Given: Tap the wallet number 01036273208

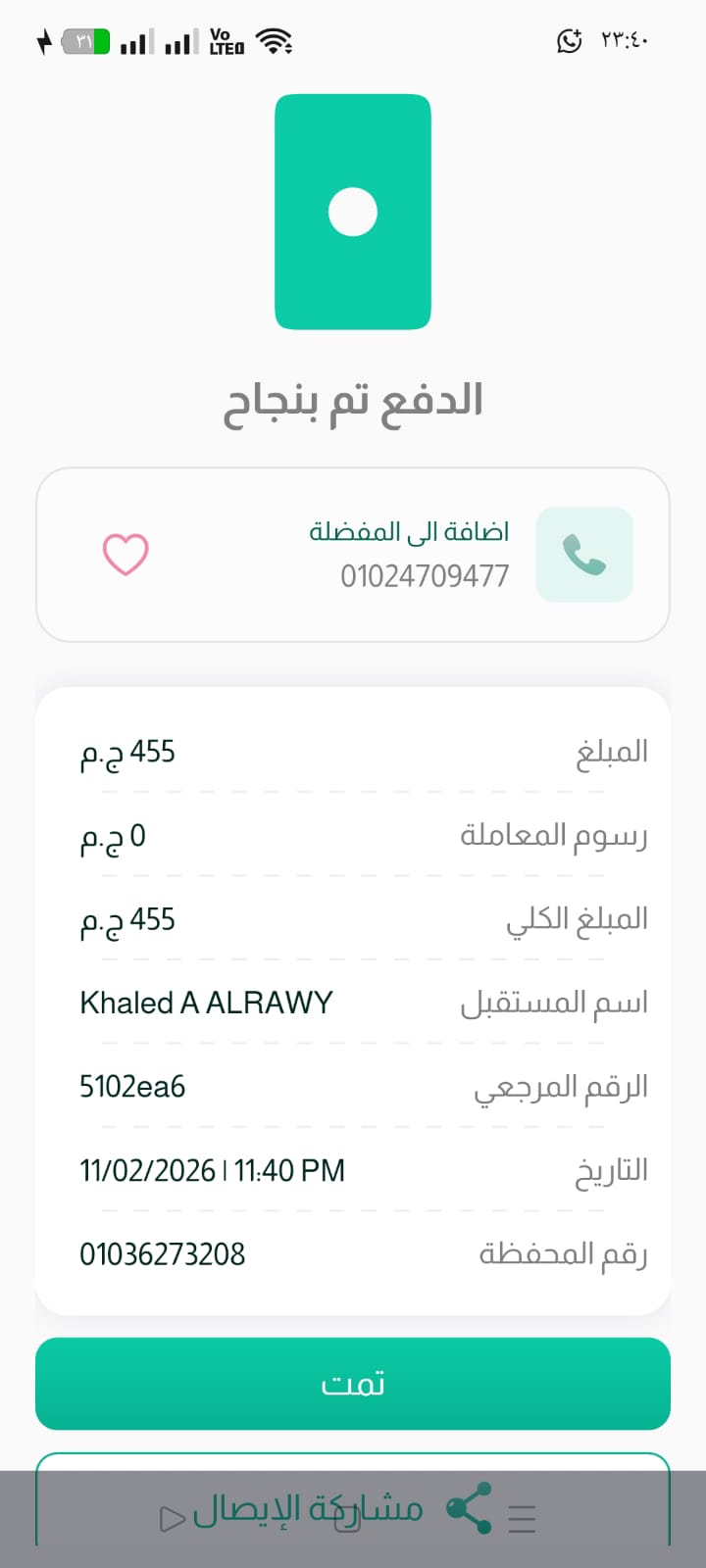Looking at the screenshot, I should [x=163, y=1254].
